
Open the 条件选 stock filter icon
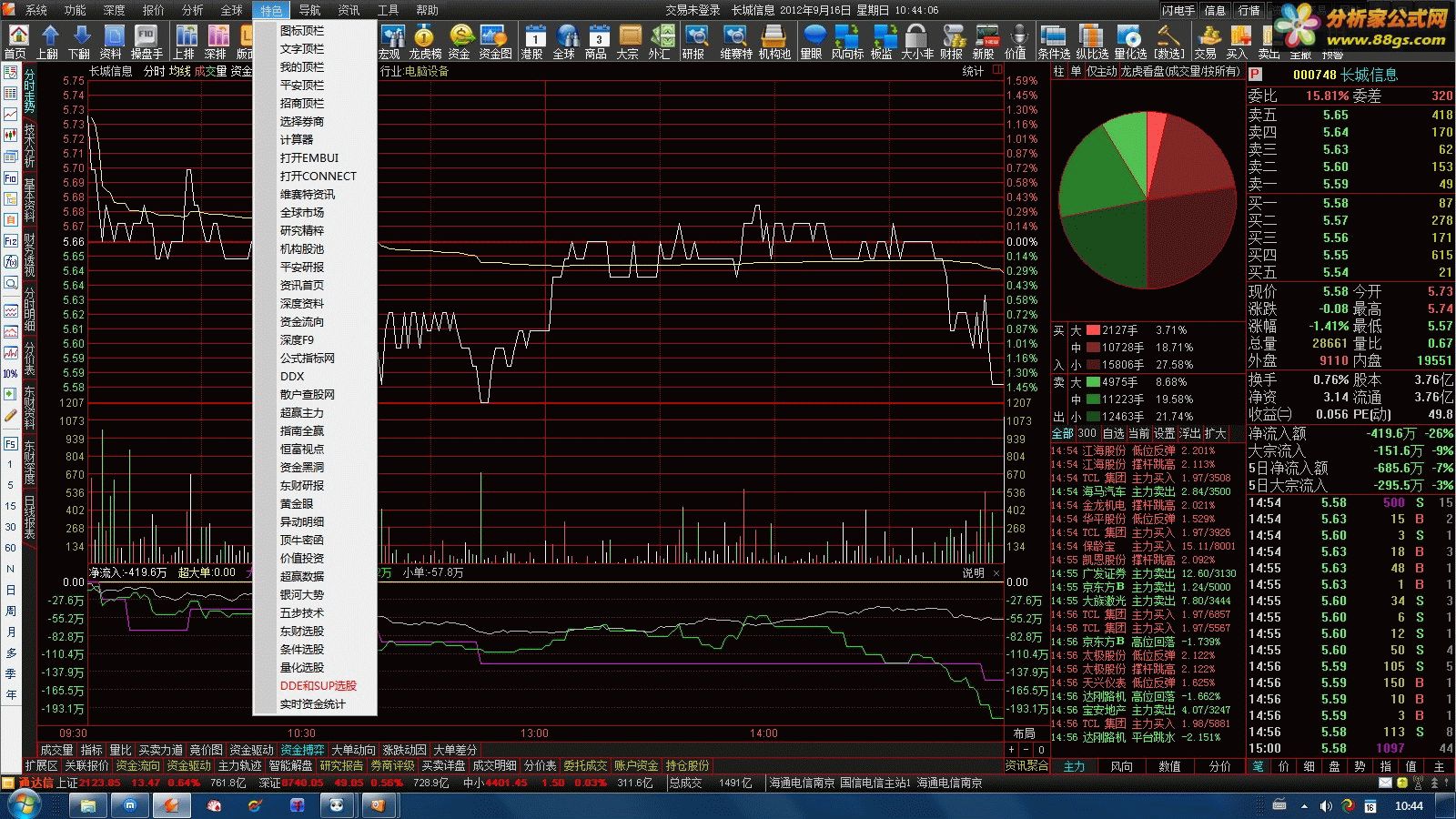pyautogui.click(x=1054, y=42)
